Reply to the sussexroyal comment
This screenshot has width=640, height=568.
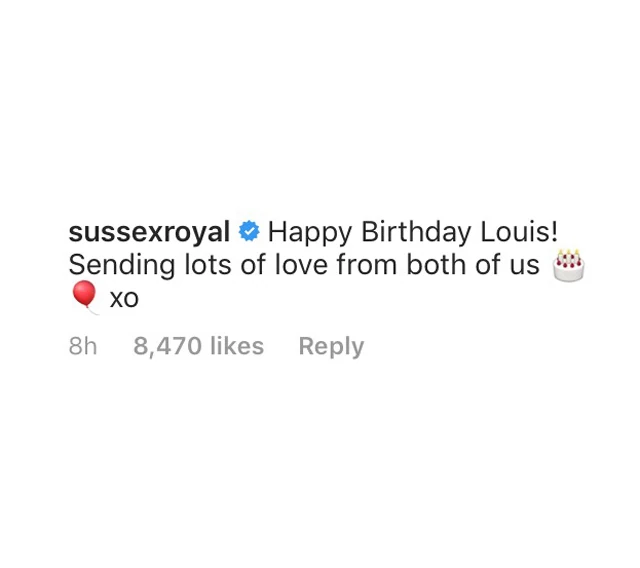tap(331, 347)
